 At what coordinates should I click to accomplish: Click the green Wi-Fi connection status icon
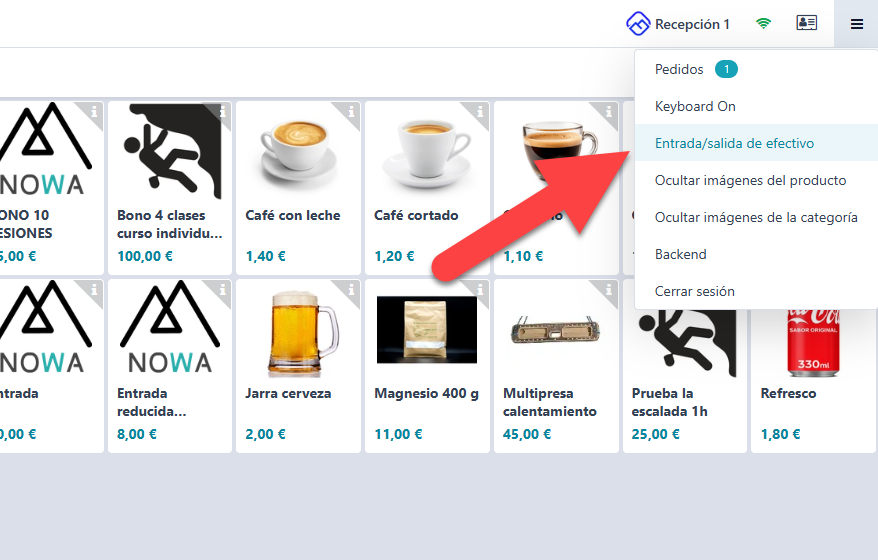coord(763,23)
